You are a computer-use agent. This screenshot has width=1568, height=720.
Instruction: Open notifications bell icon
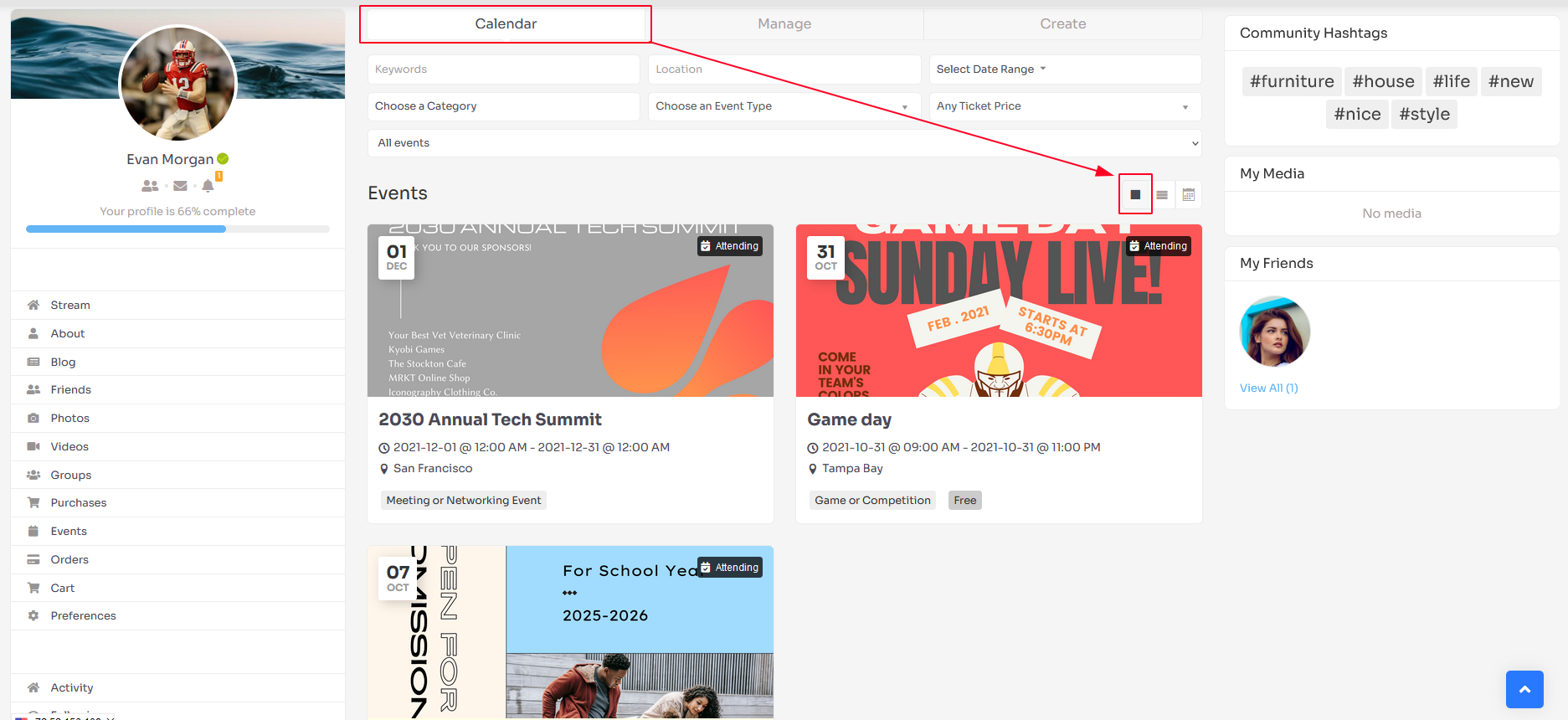coord(208,186)
